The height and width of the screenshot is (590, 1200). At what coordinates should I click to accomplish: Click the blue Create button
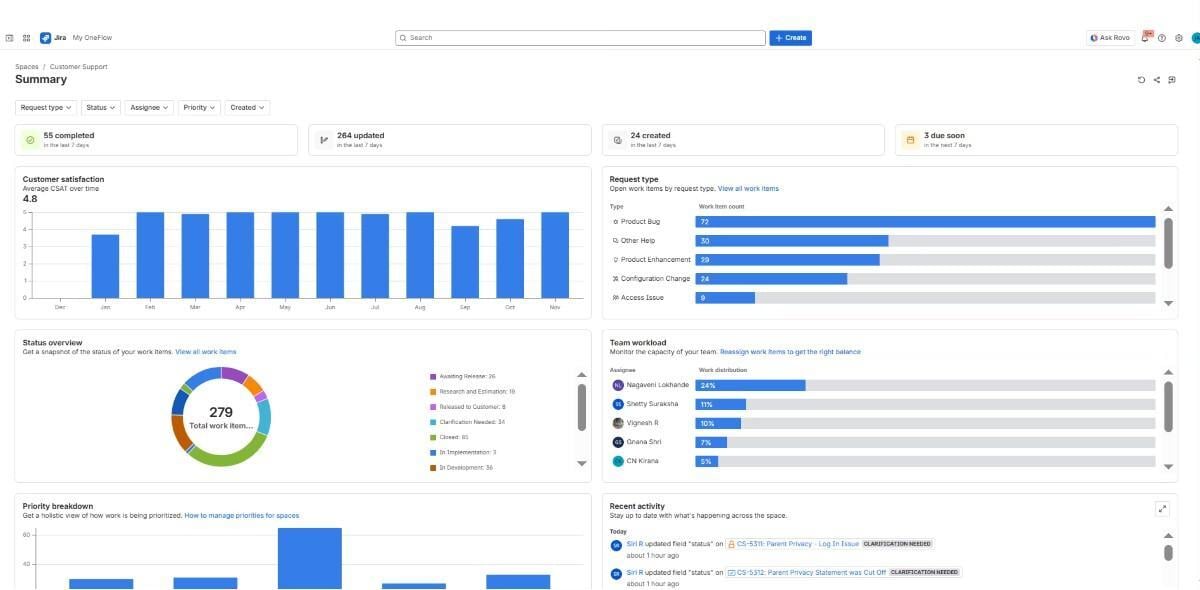coord(790,38)
